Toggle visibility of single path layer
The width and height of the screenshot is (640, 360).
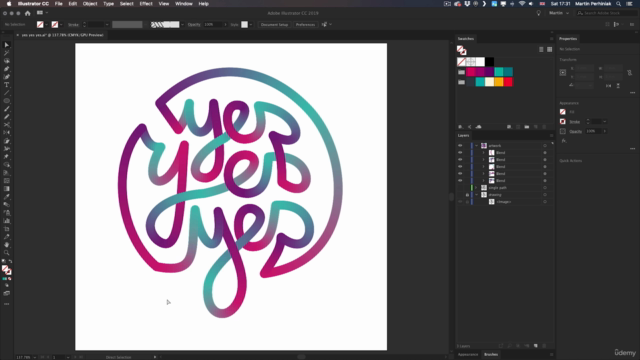click(460, 188)
